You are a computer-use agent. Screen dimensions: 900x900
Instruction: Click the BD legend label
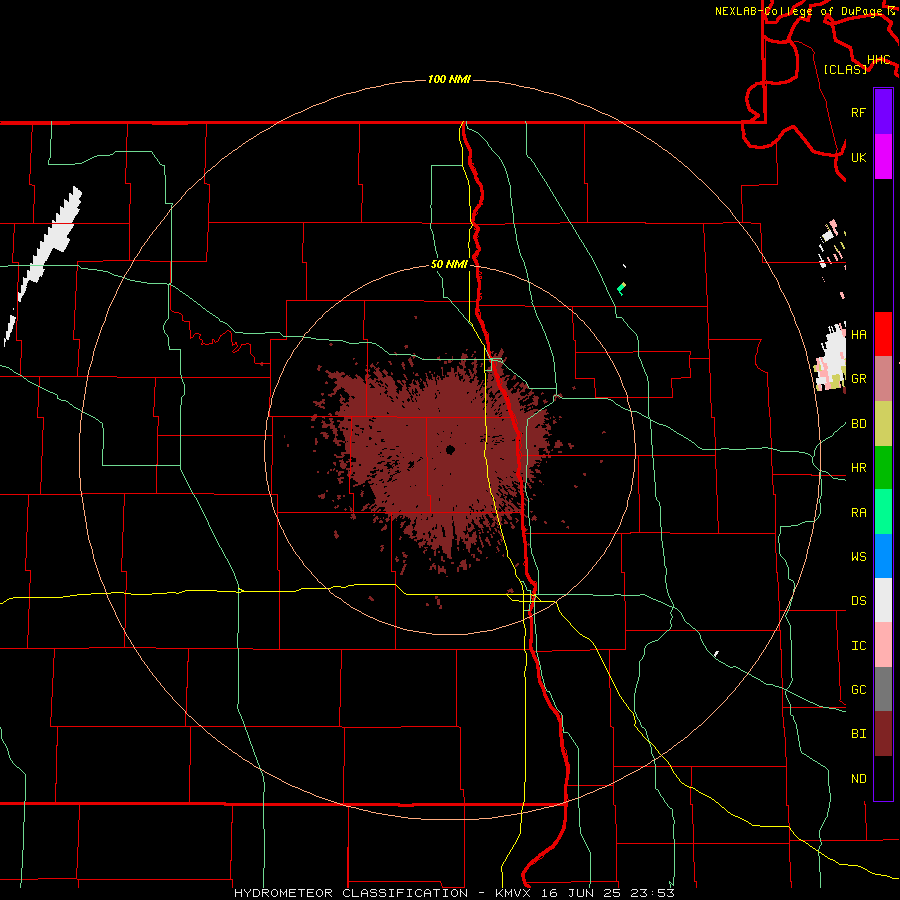tap(858, 424)
